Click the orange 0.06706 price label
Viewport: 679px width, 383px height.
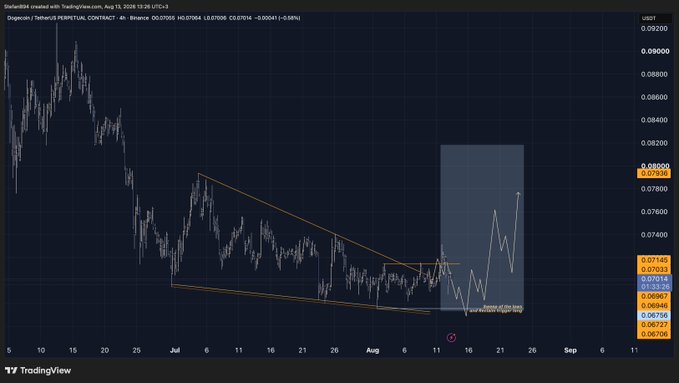click(654, 334)
